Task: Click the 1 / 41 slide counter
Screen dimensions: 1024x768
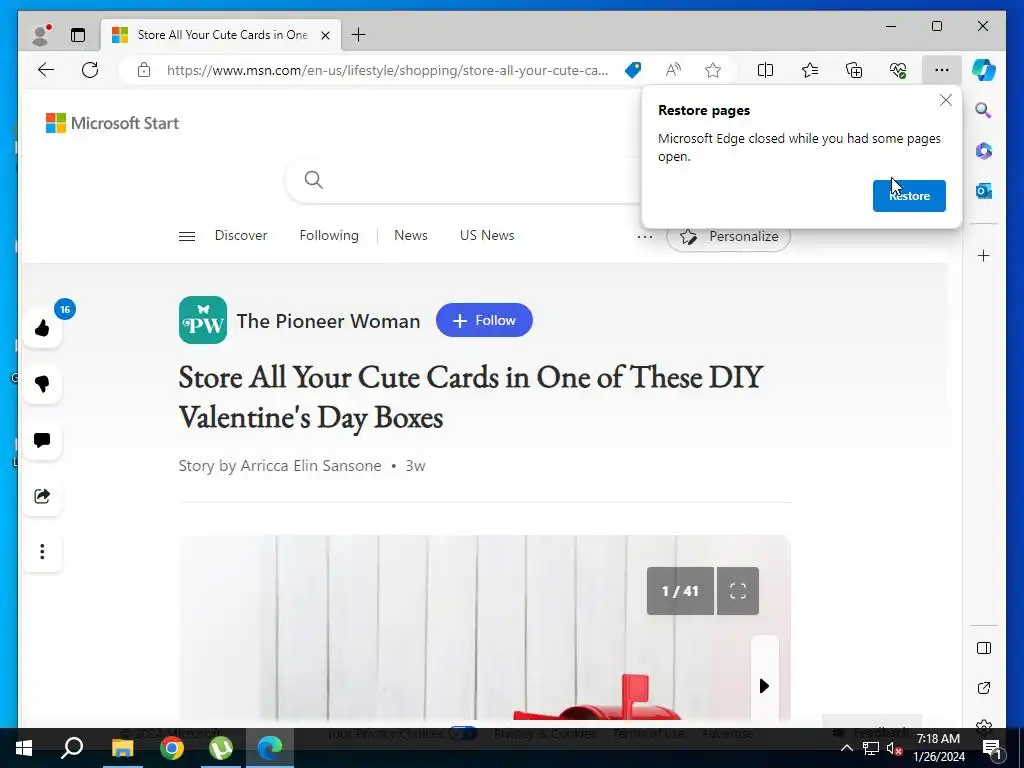Action: [680, 591]
